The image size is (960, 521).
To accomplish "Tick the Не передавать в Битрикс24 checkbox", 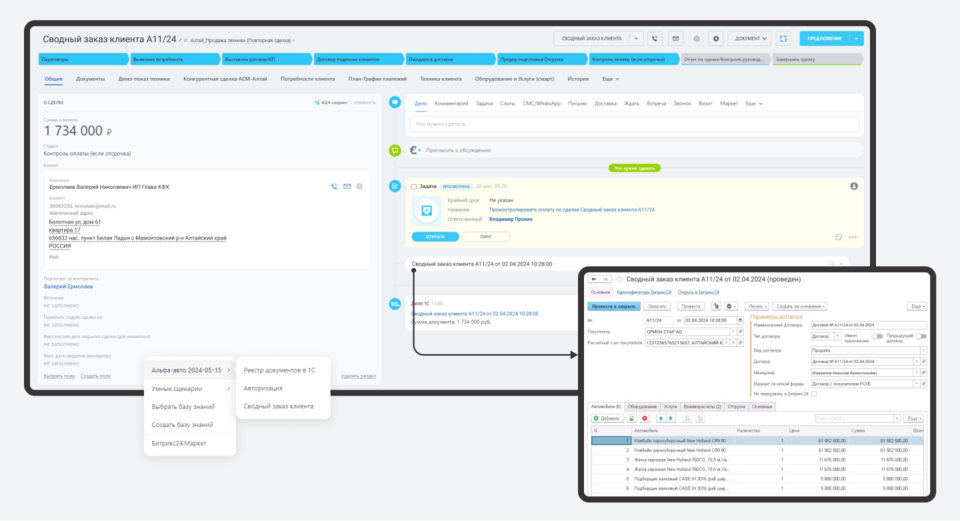I will click(x=814, y=394).
